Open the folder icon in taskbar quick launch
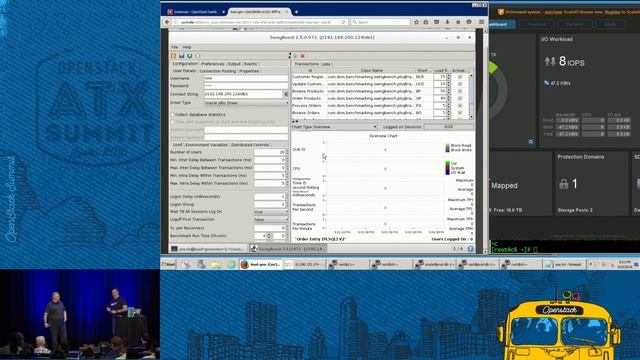 pyautogui.click(x=216, y=264)
